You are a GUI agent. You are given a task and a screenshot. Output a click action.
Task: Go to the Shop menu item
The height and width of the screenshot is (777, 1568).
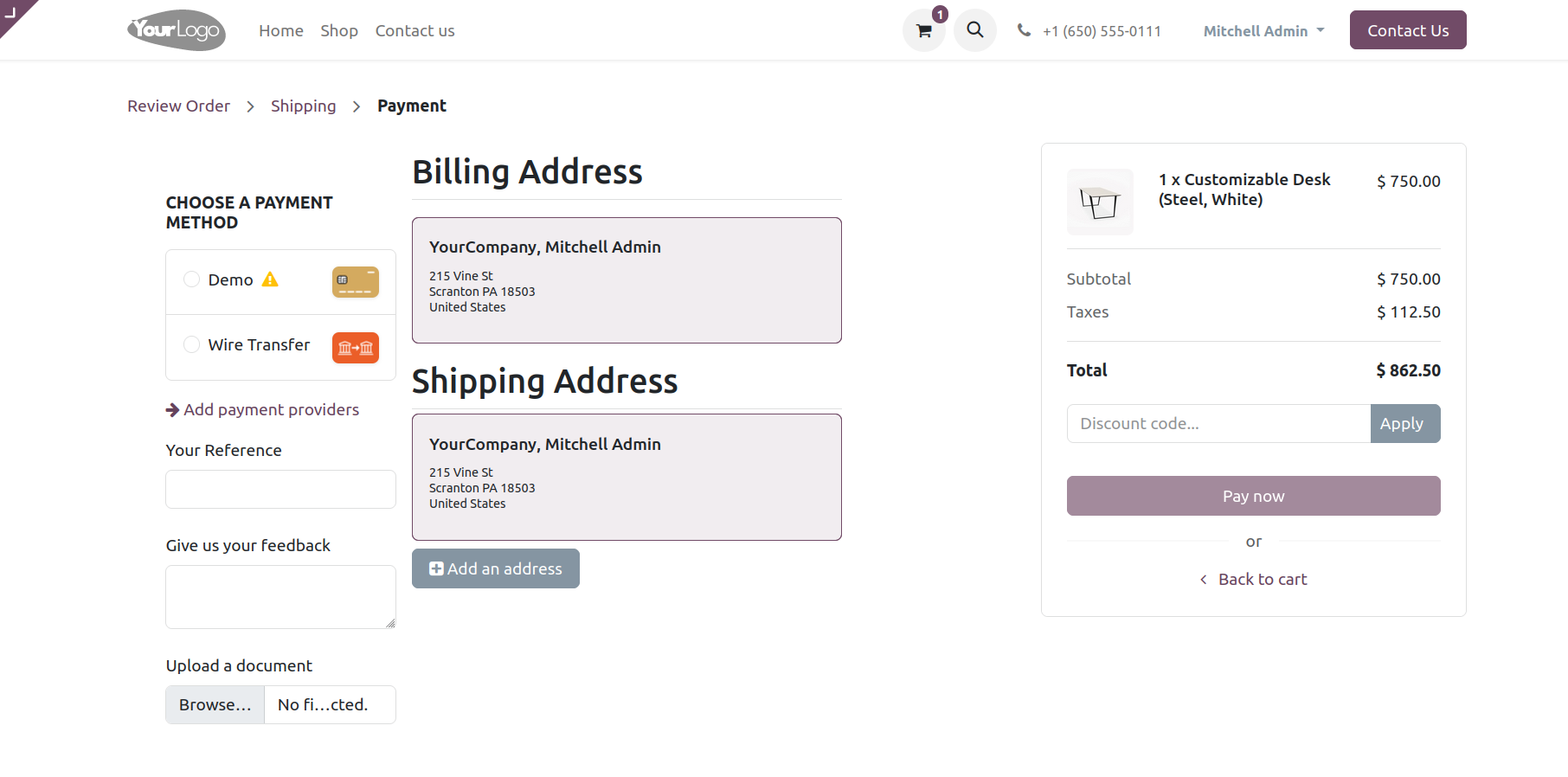click(339, 31)
